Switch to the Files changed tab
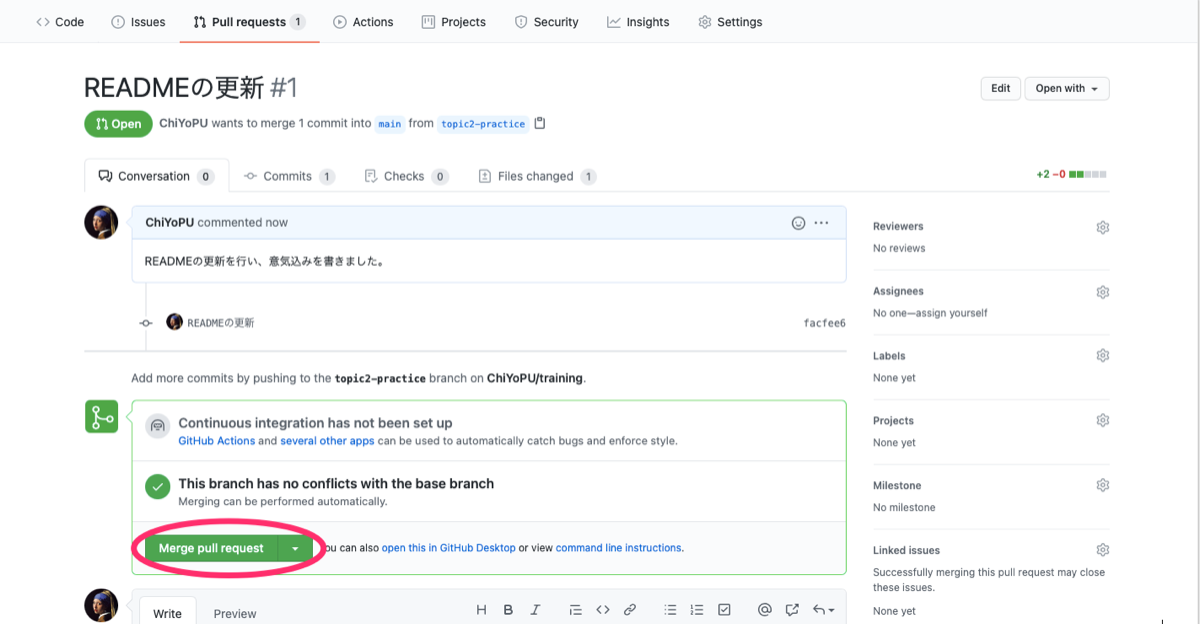 click(537, 176)
